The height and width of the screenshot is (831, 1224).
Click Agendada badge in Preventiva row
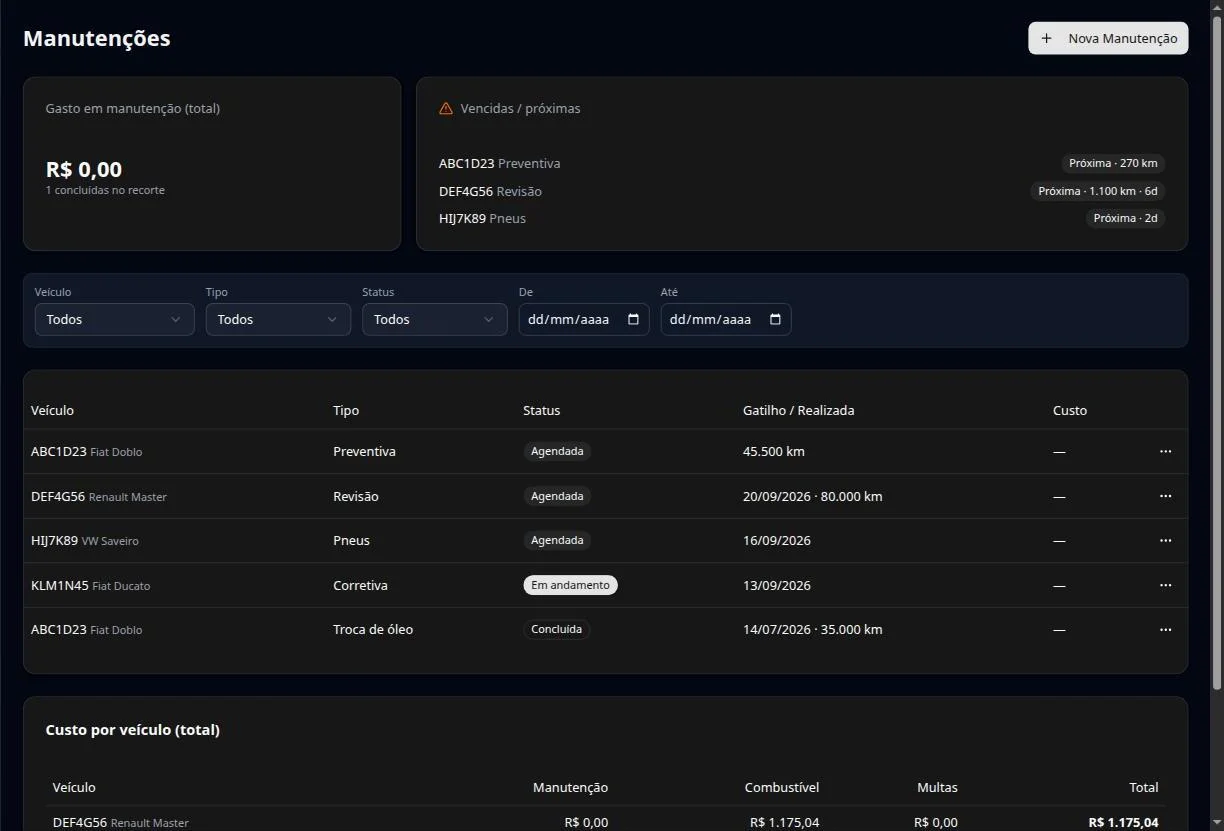pos(557,451)
